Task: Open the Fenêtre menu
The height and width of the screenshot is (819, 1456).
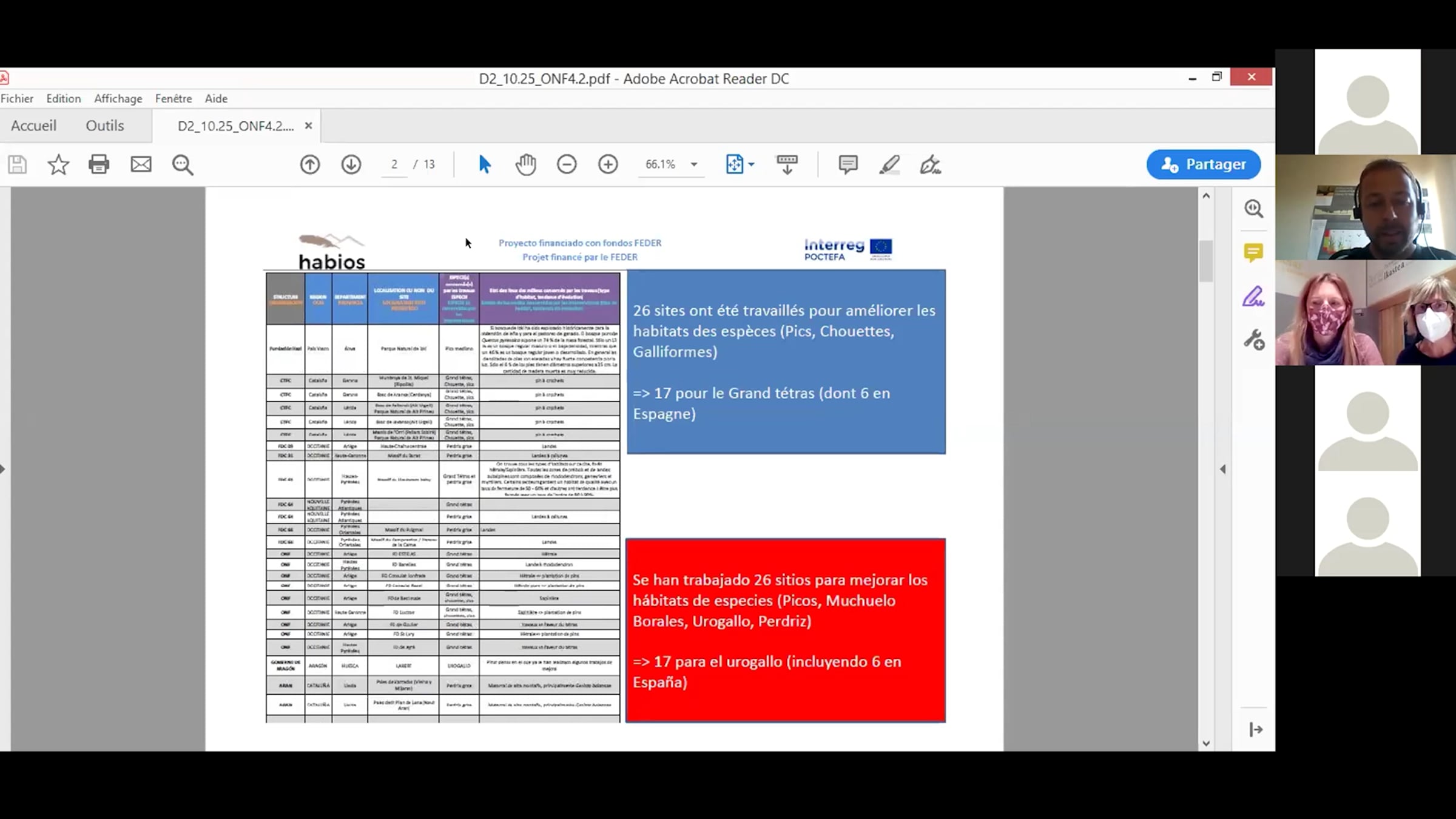Action: click(174, 98)
